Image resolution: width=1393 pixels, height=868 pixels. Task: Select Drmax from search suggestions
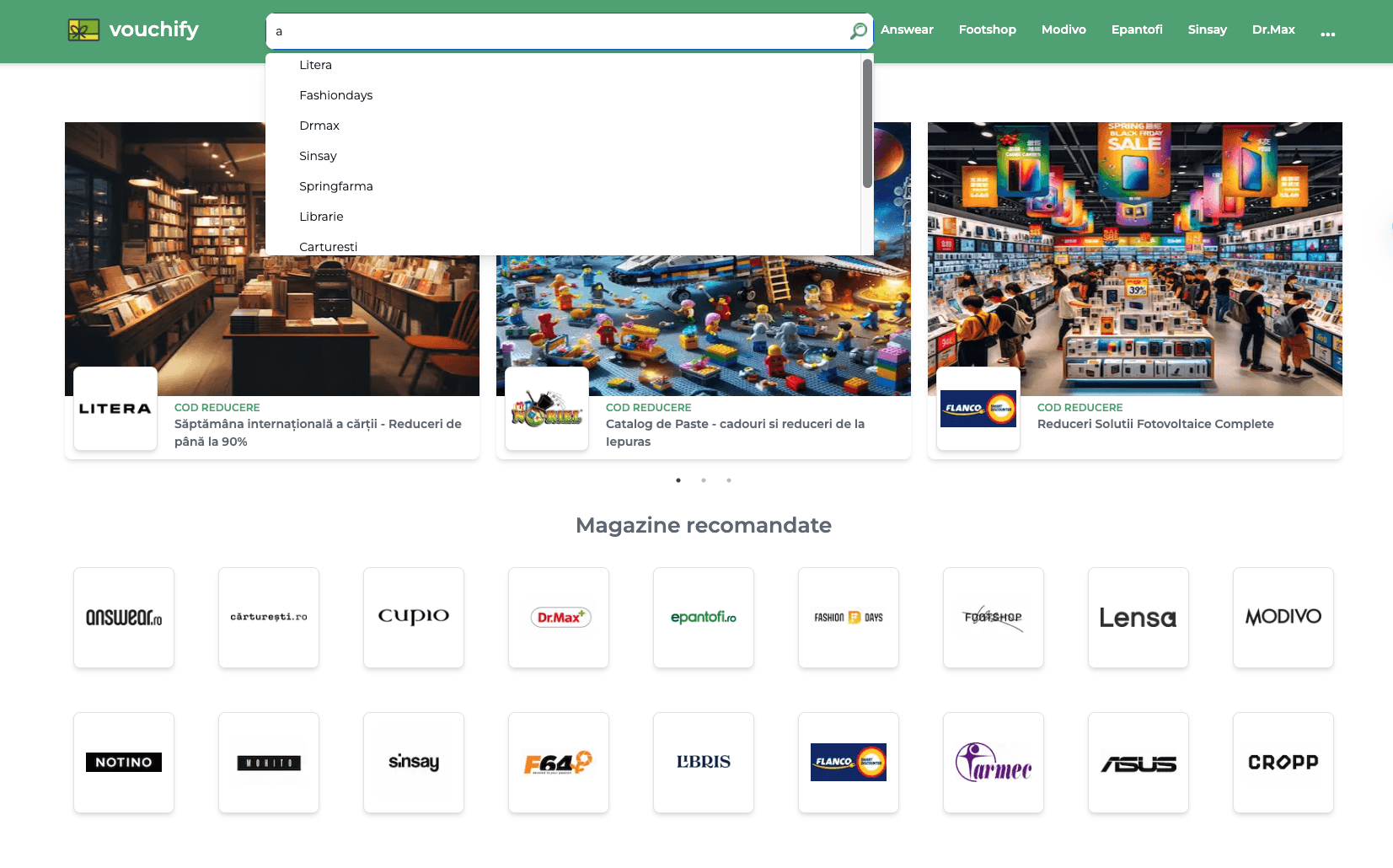click(x=563, y=126)
